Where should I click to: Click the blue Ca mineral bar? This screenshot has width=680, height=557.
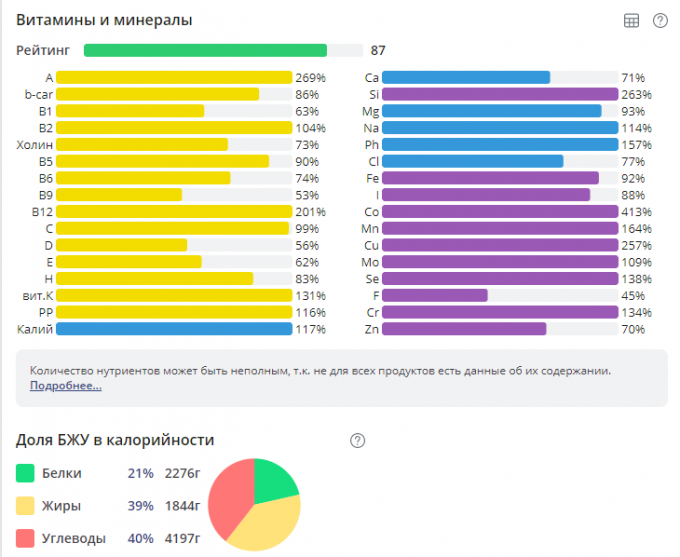(466, 77)
